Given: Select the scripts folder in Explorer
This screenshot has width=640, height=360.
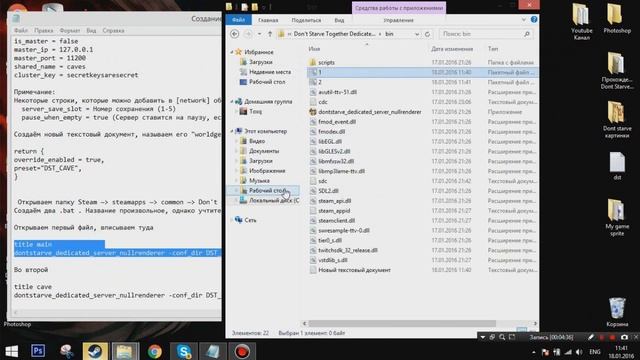Looking at the screenshot, I should [326, 62].
